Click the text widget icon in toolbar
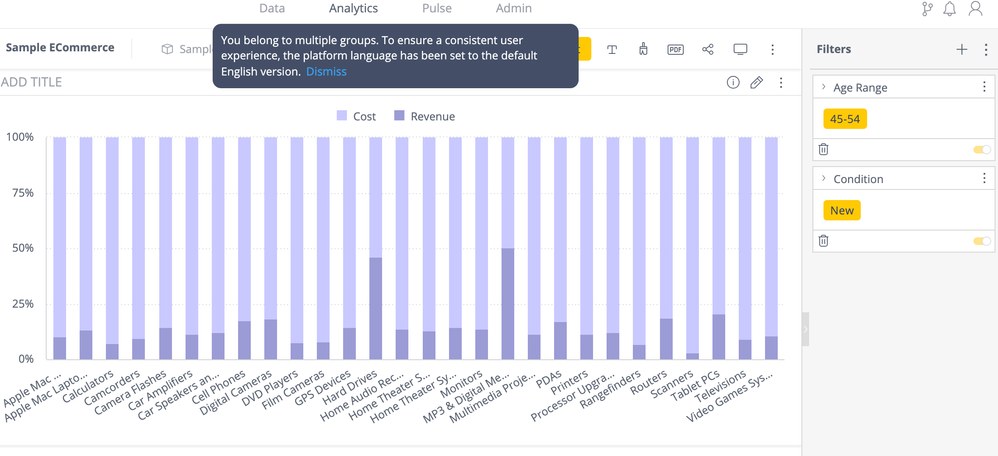This screenshot has width=998, height=456. point(612,49)
